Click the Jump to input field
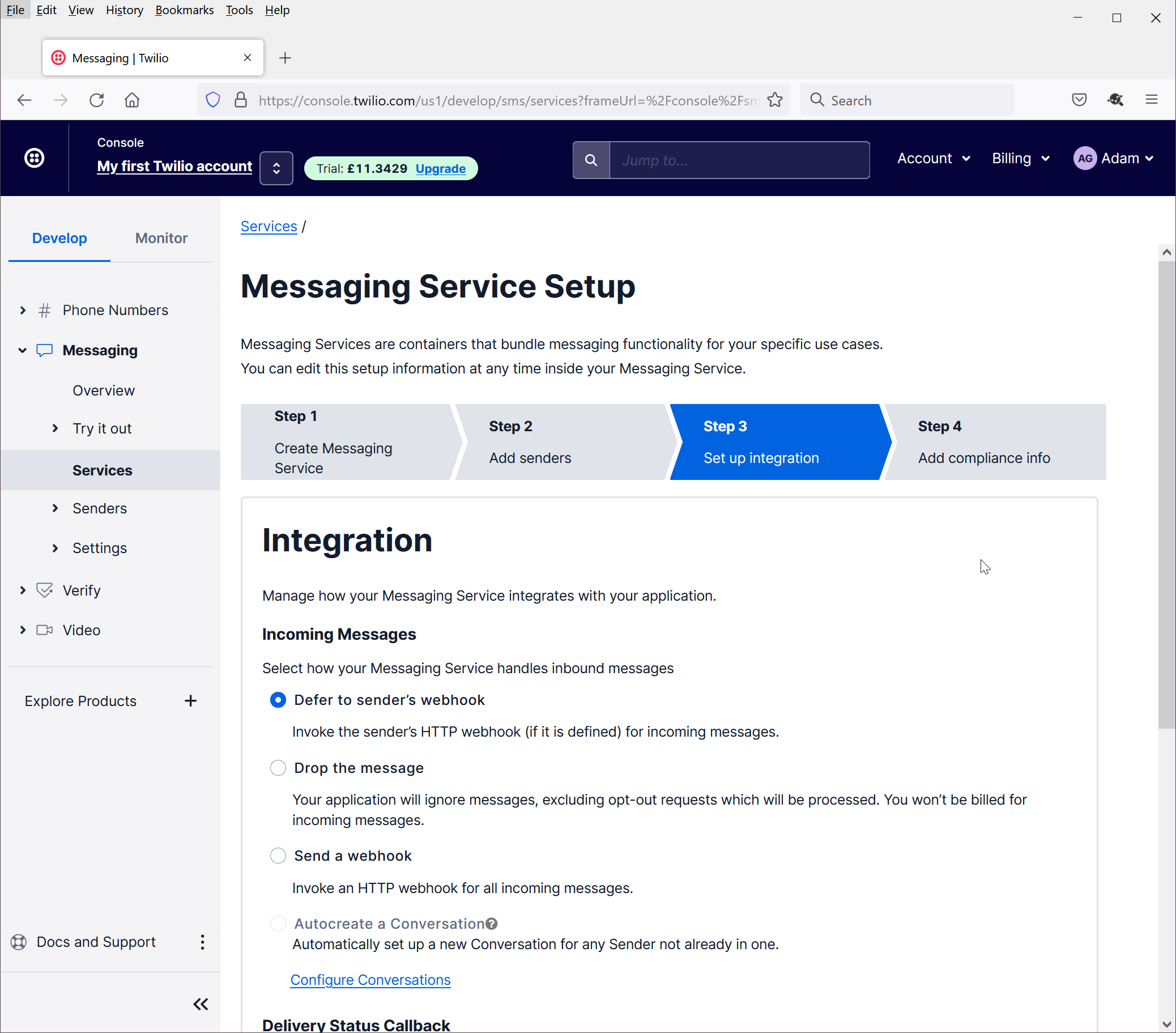 [x=739, y=160]
